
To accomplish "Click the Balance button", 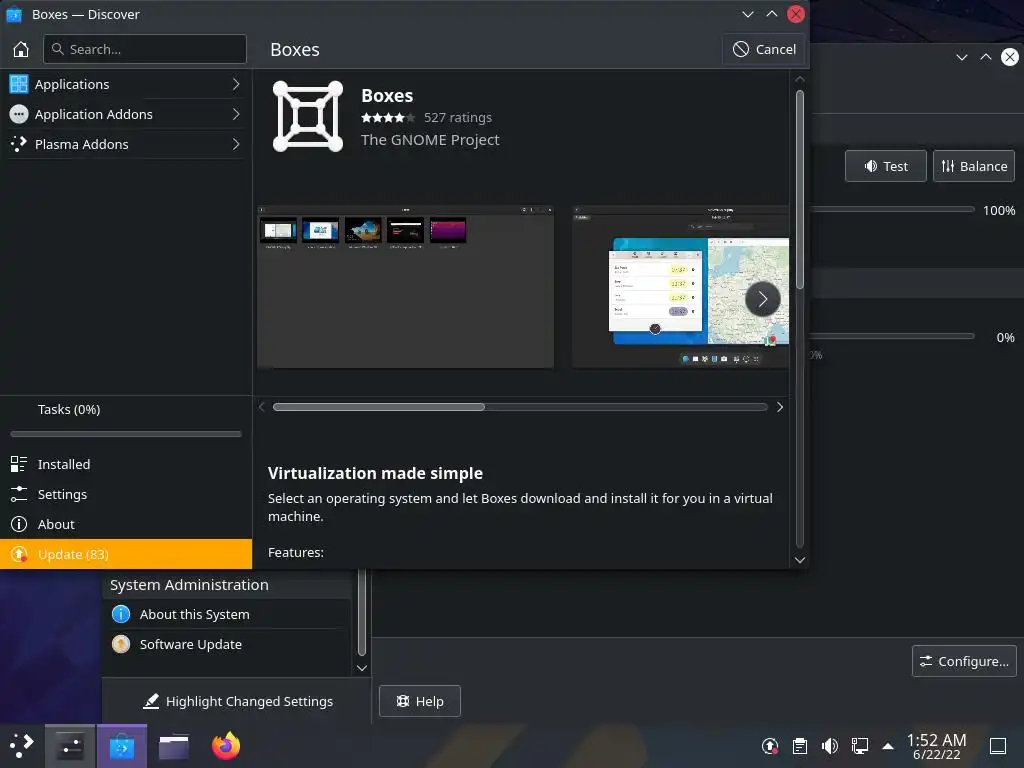I will pyautogui.click(x=974, y=167).
